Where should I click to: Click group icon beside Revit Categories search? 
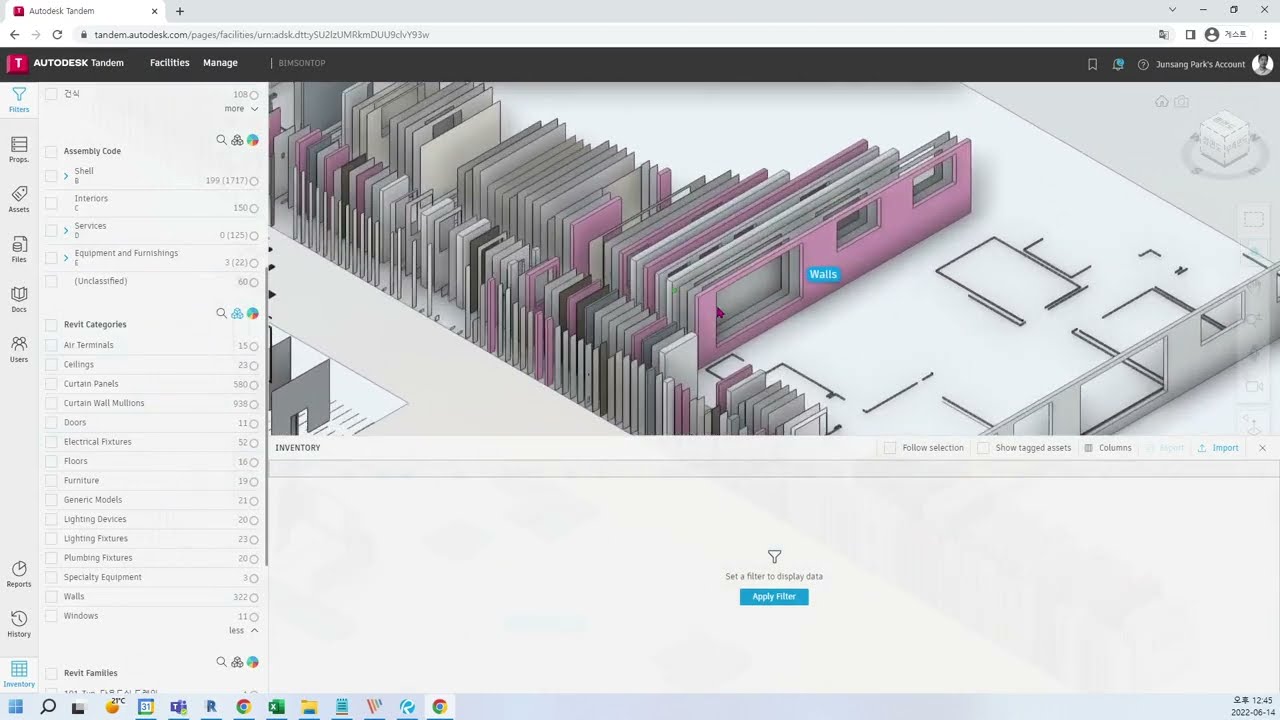pos(237,313)
